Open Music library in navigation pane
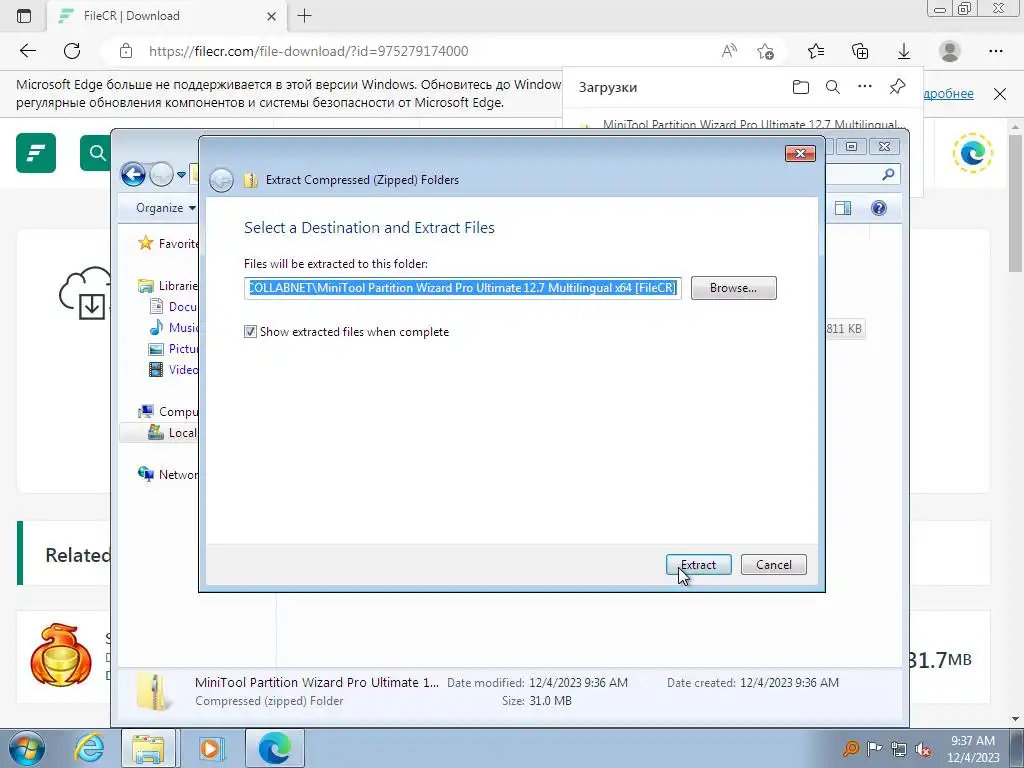This screenshot has height=768, width=1024. [x=173, y=327]
